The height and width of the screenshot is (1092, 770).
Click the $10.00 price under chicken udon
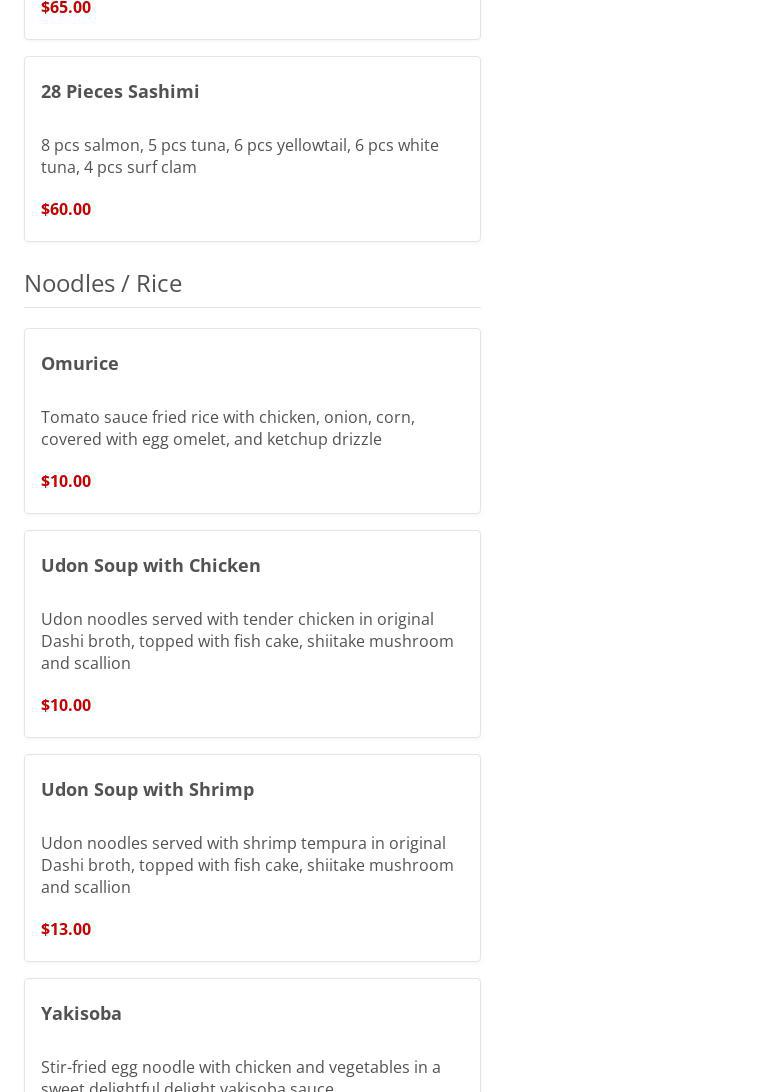tap(66, 705)
